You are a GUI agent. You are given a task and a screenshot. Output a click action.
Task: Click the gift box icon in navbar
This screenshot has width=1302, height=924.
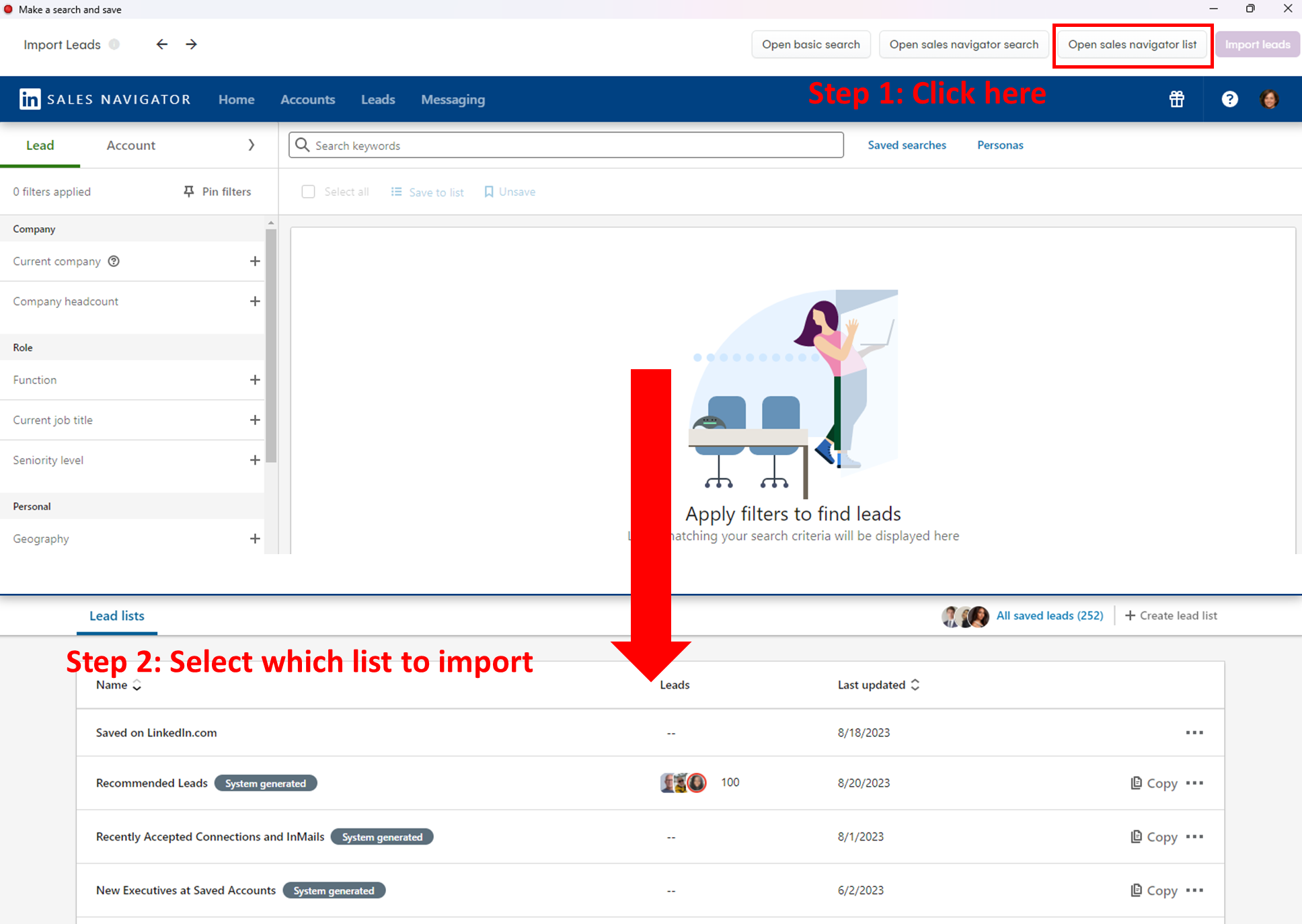pyautogui.click(x=1177, y=100)
